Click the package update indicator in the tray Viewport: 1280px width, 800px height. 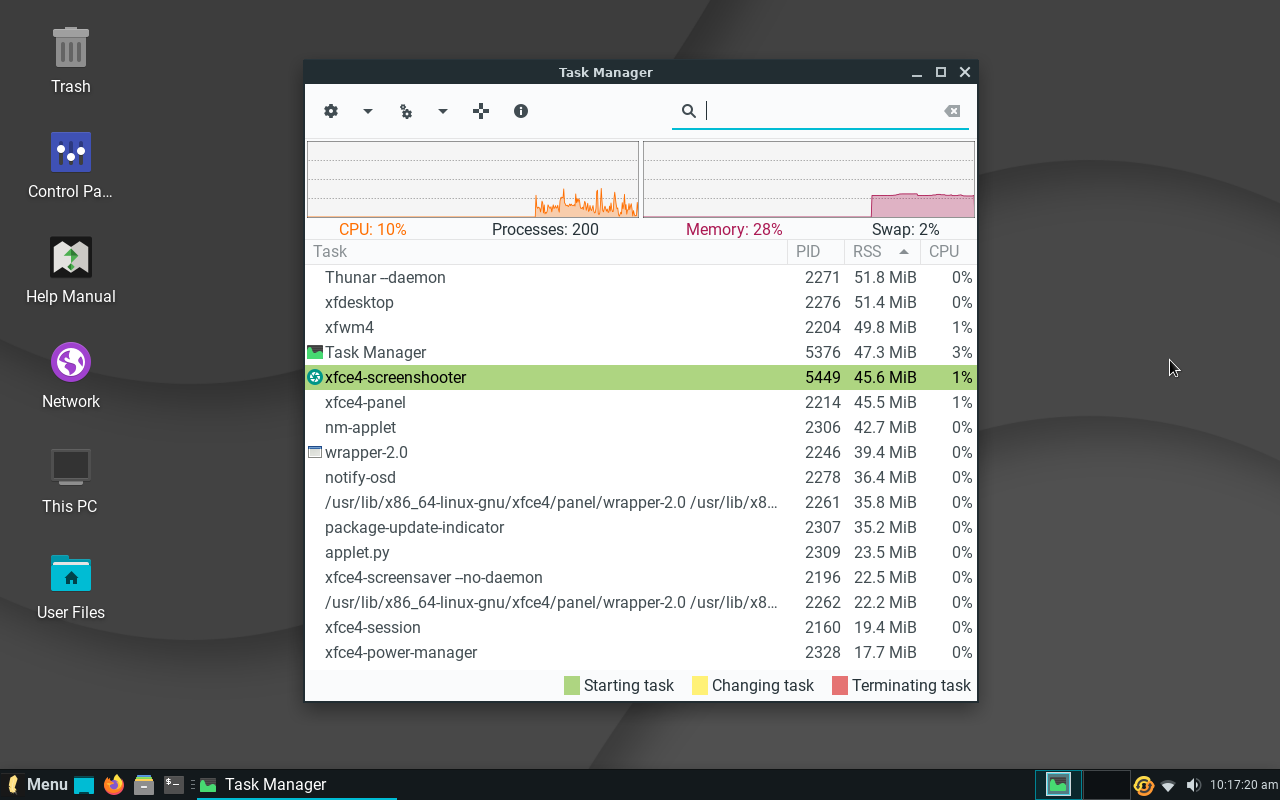coord(1143,785)
